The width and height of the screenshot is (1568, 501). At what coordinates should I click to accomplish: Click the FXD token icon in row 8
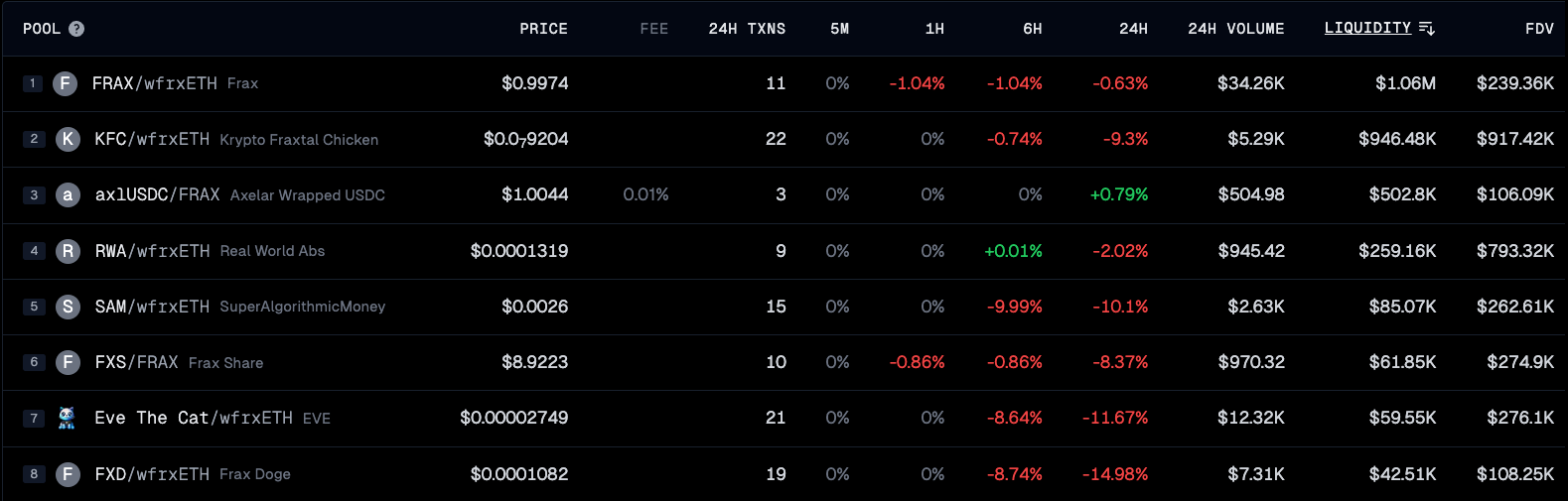pyautogui.click(x=68, y=474)
